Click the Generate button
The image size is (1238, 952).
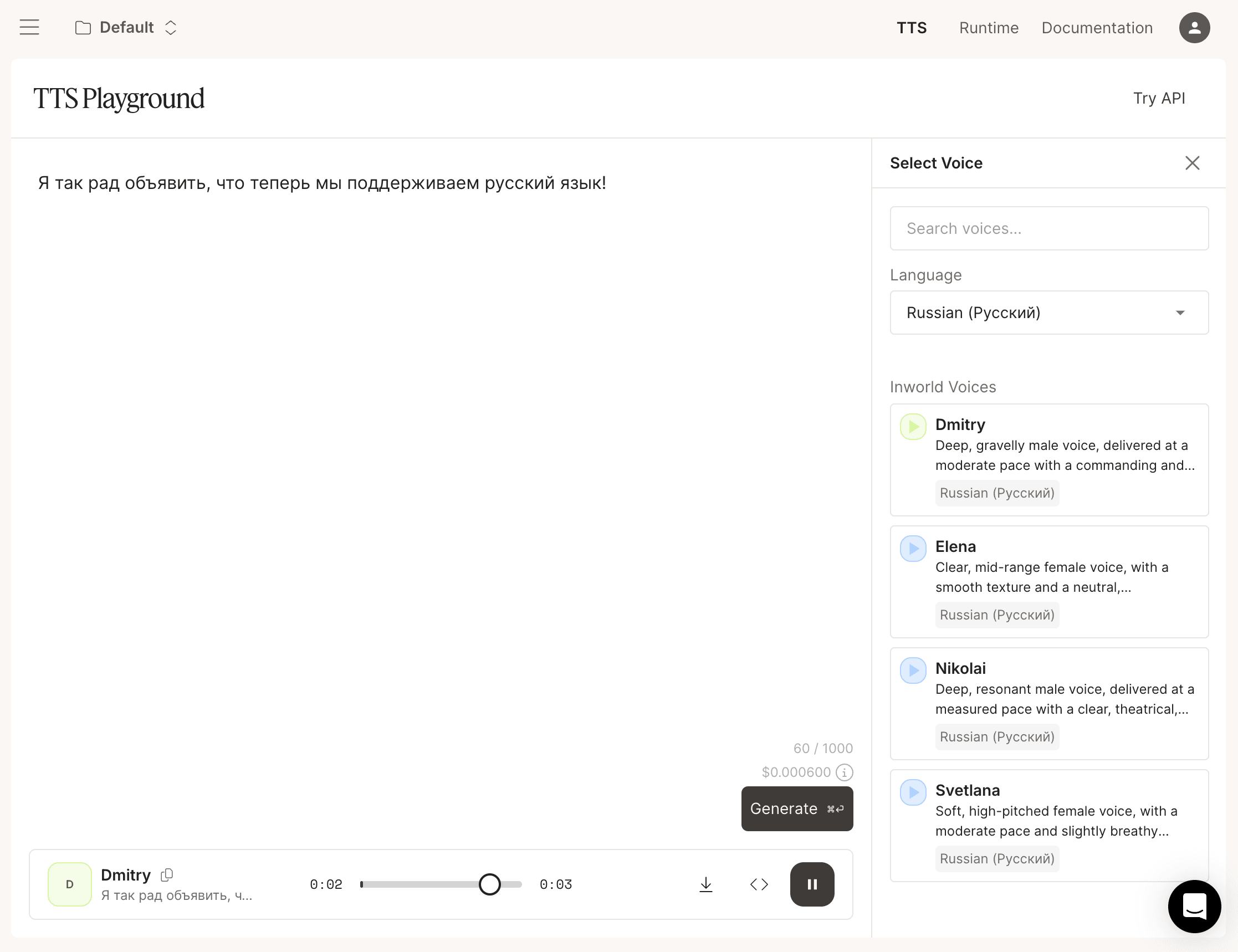coord(797,808)
